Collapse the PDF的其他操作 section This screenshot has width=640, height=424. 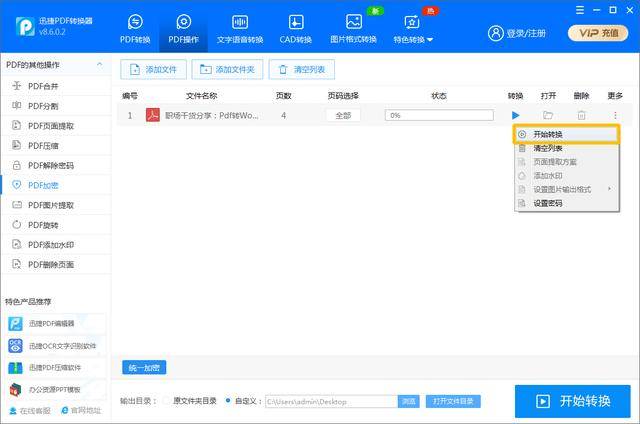pos(99,64)
